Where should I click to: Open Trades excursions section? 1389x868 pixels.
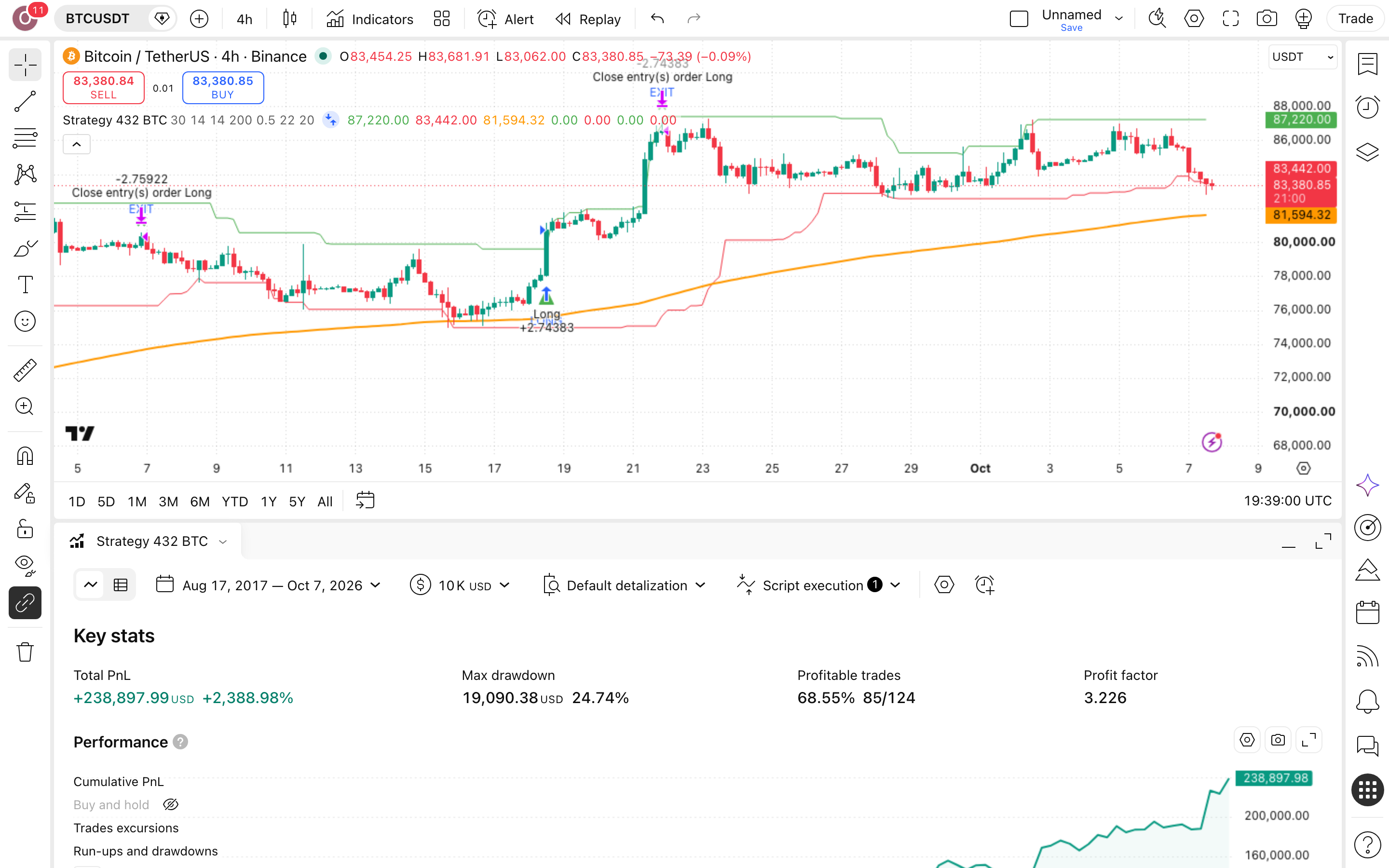(126, 828)
